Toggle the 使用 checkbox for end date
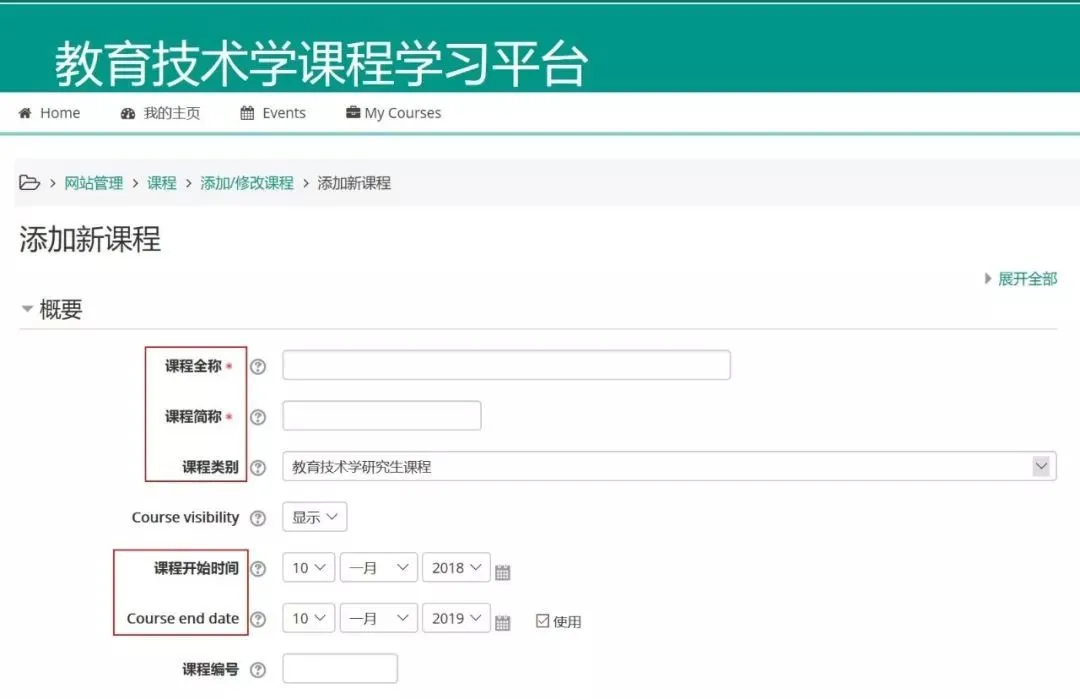Image resolution: width=1080 pixels, height=699 pixels. (x=543, y=620)
